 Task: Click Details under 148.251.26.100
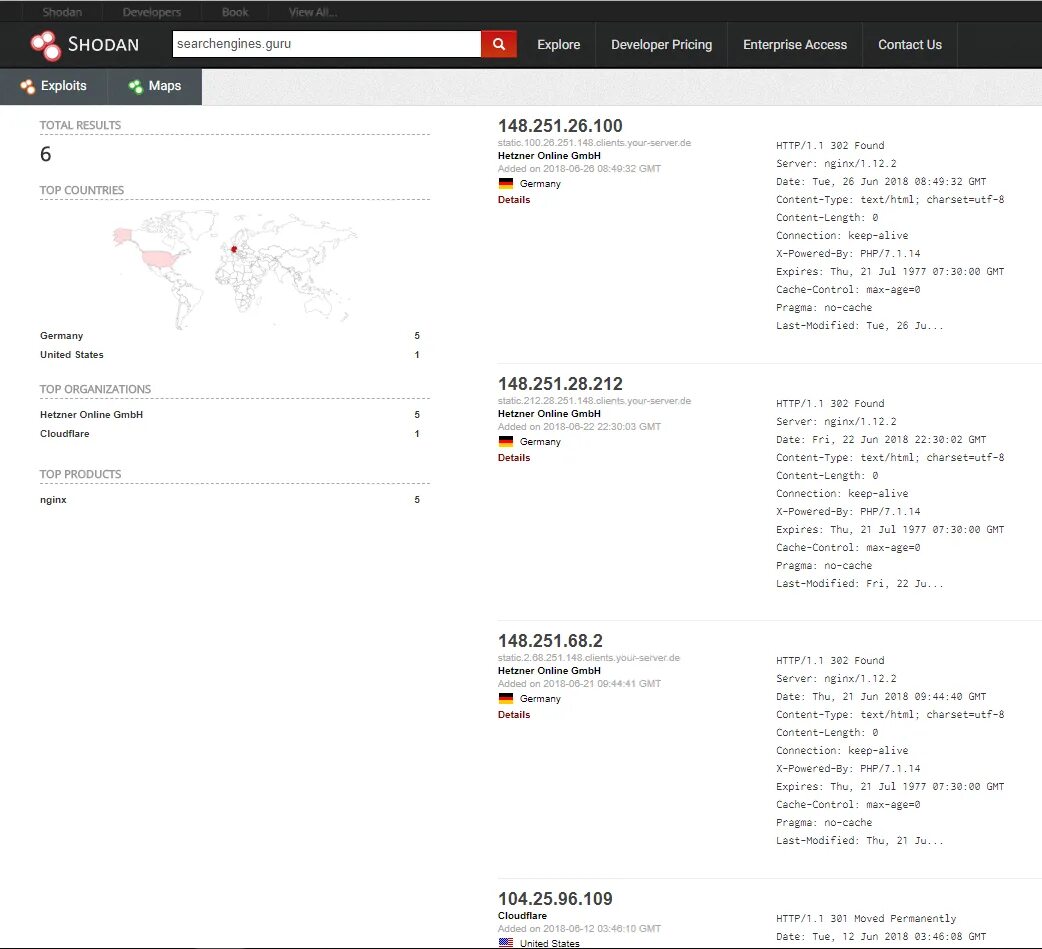tap(514, 199)
